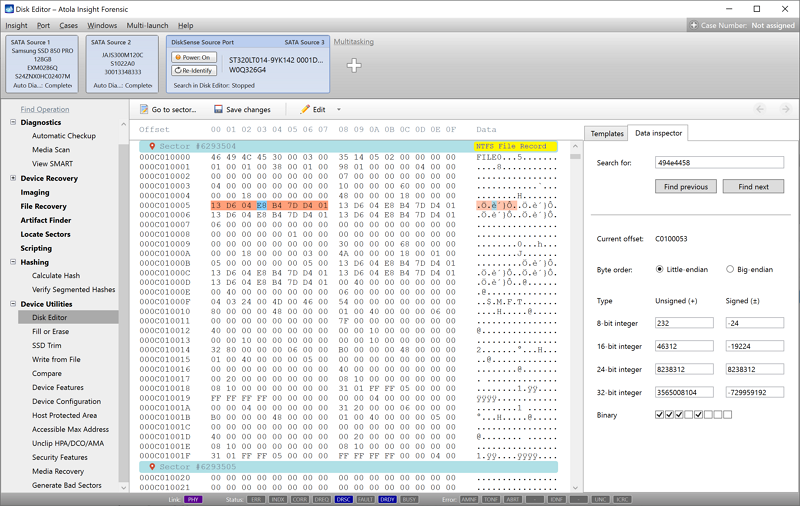Screen dimensions: 800x506
Task: Click the AMNF error indicator
Action: (x=469, y=499)
